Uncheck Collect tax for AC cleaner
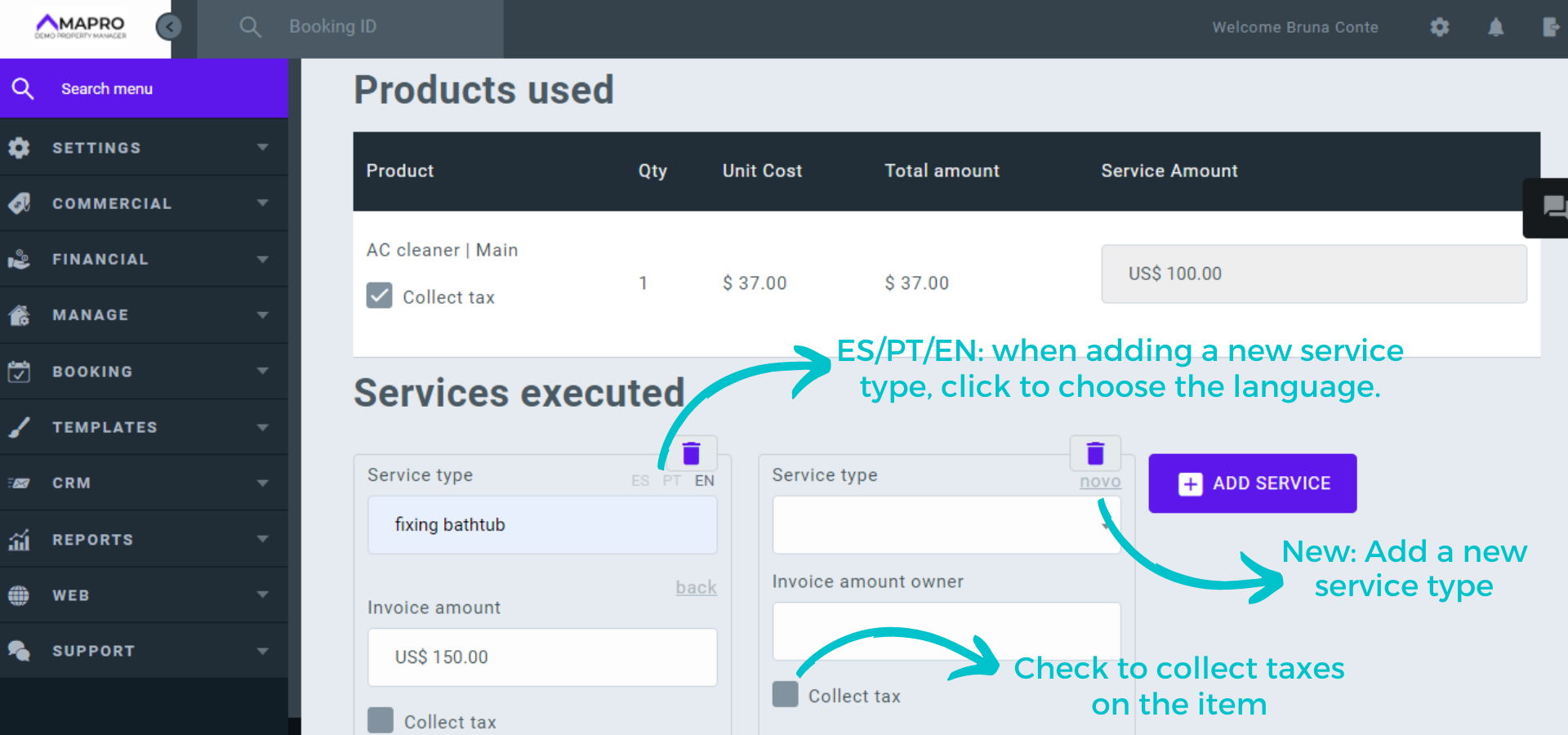 coord(380,296)
